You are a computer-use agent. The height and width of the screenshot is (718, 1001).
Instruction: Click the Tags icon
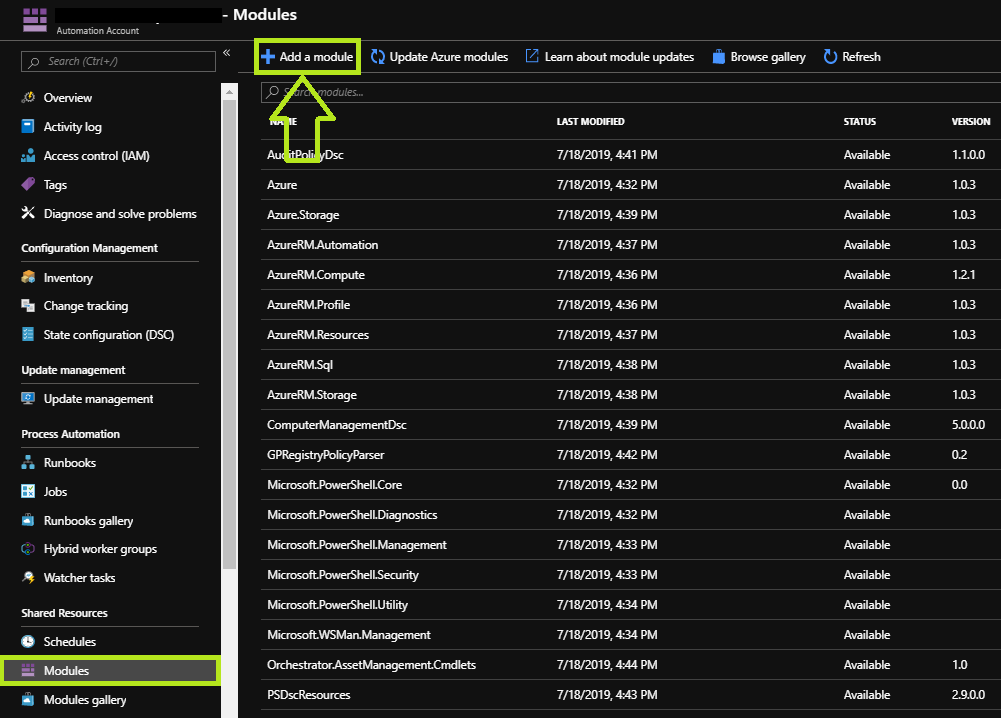[28, 184]
